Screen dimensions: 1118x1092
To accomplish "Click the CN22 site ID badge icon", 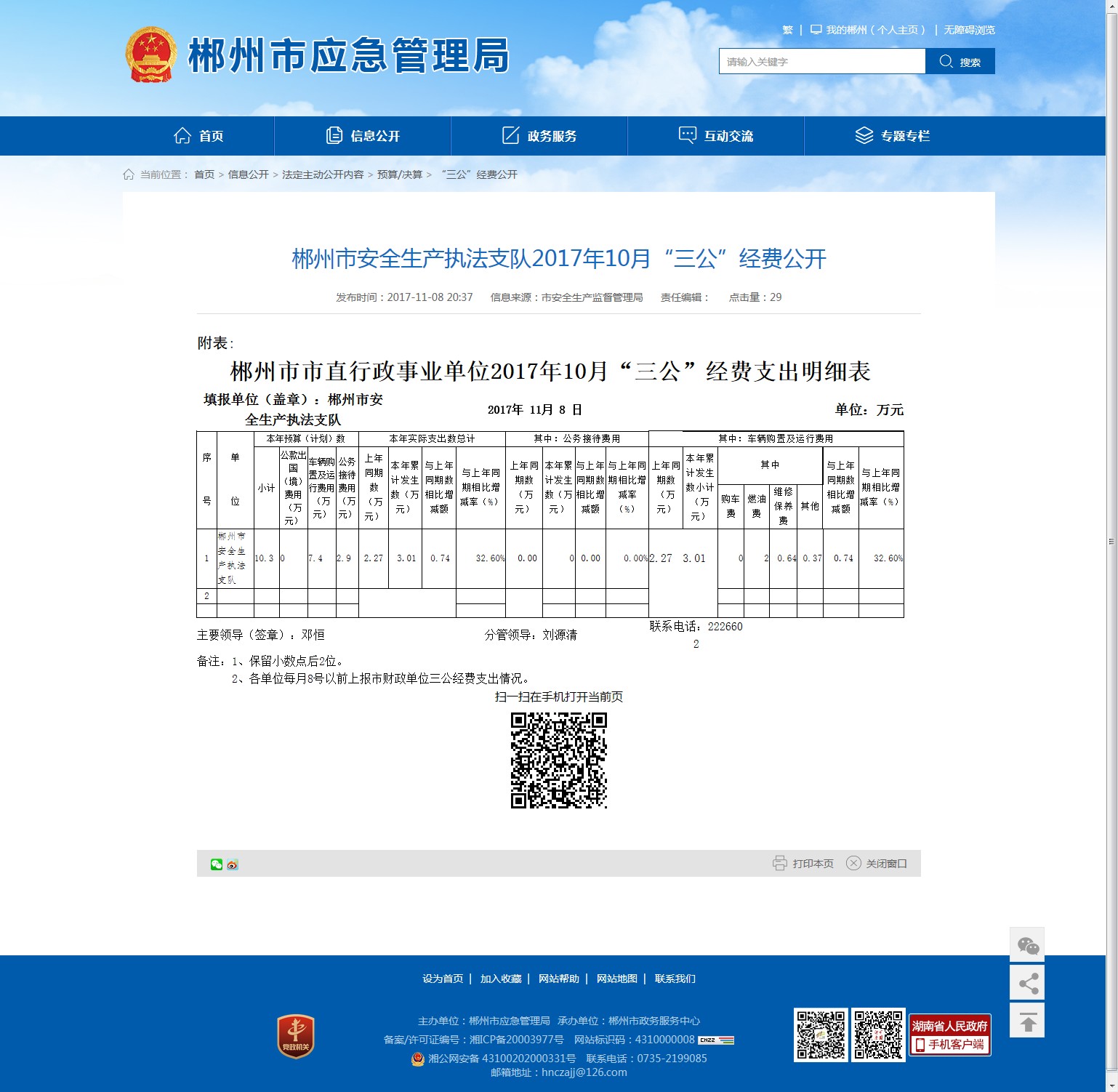I will pos(716,1040).
